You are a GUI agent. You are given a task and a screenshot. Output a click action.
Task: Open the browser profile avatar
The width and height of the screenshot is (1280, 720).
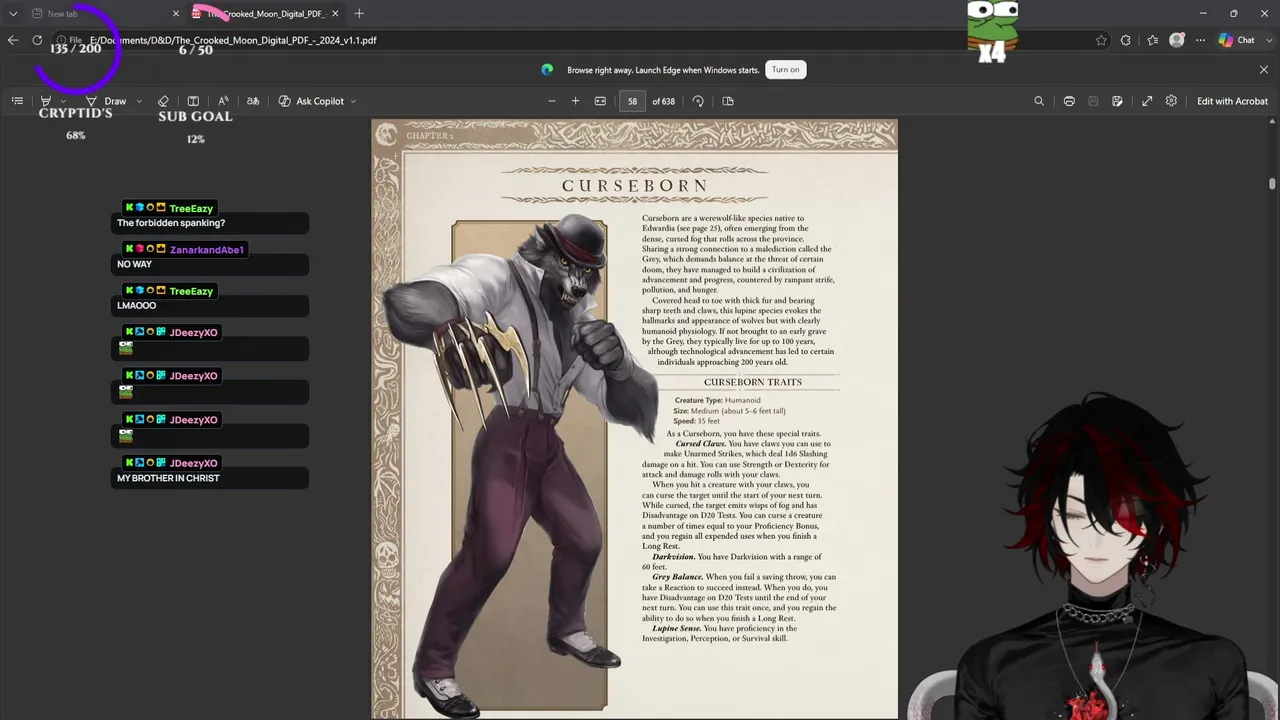coord(1177,40)
